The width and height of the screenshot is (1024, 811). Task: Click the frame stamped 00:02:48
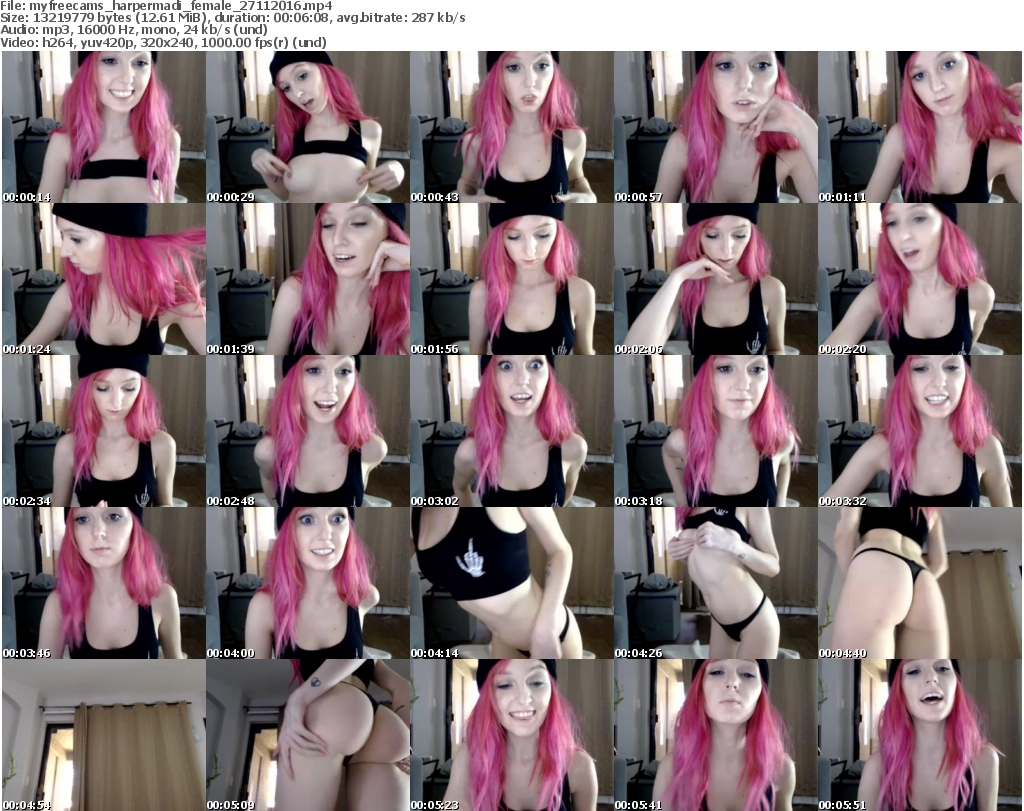click(x=308, y=431)
